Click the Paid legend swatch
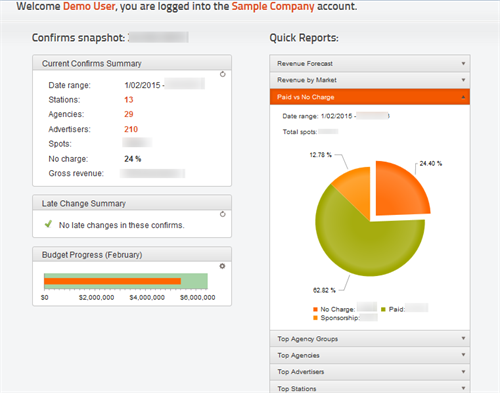This screenshot has height=393, width=500. point(383,309)
